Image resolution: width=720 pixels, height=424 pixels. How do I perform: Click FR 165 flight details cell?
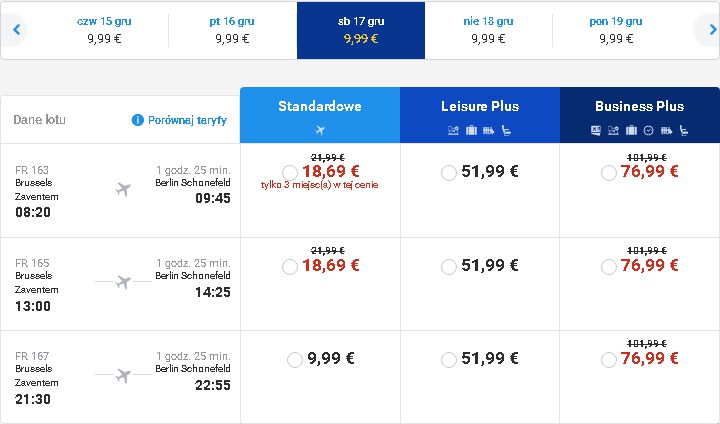click(120, 284)
